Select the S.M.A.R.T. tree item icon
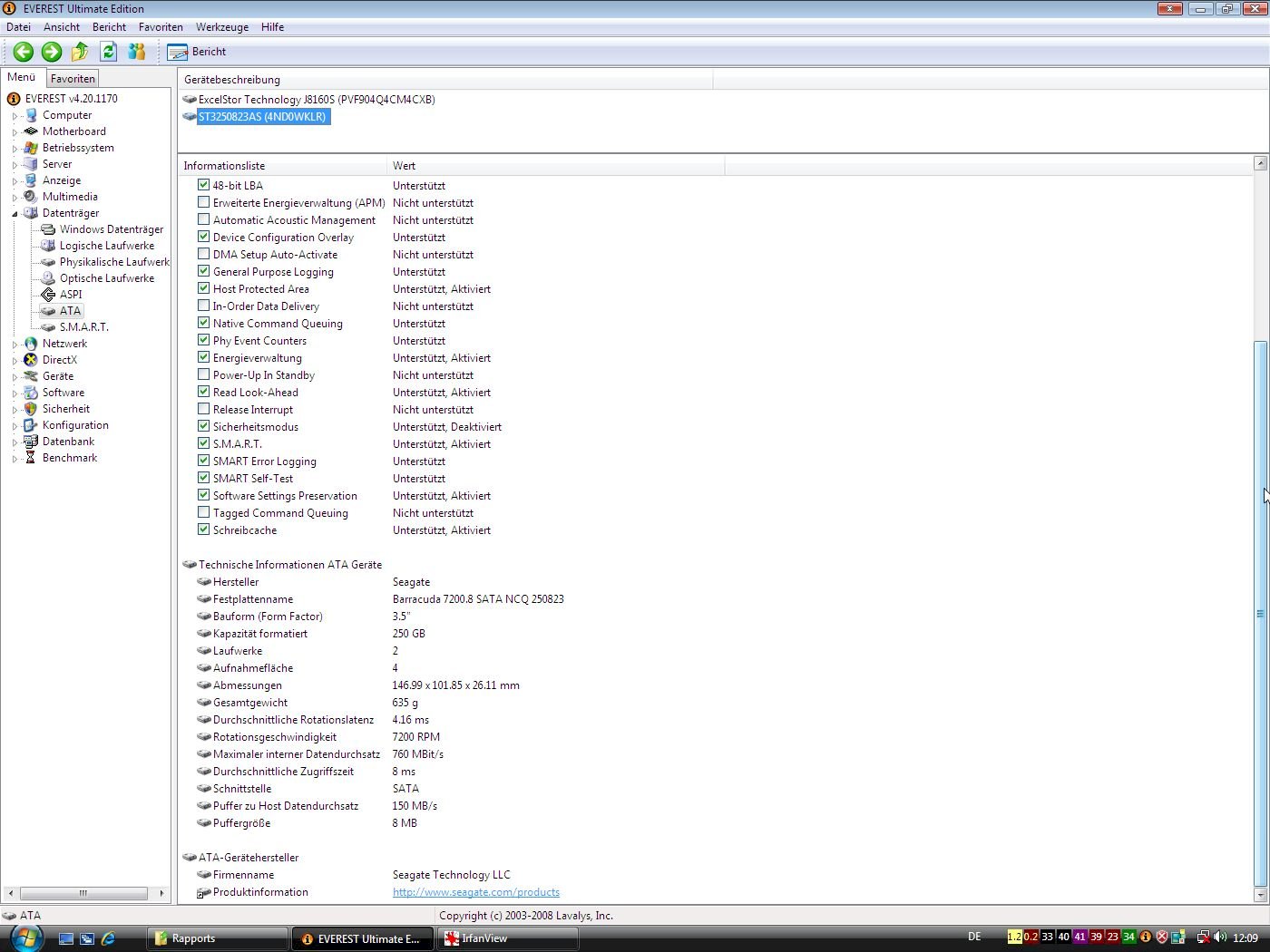The image size is (1270, 952). 49,327
